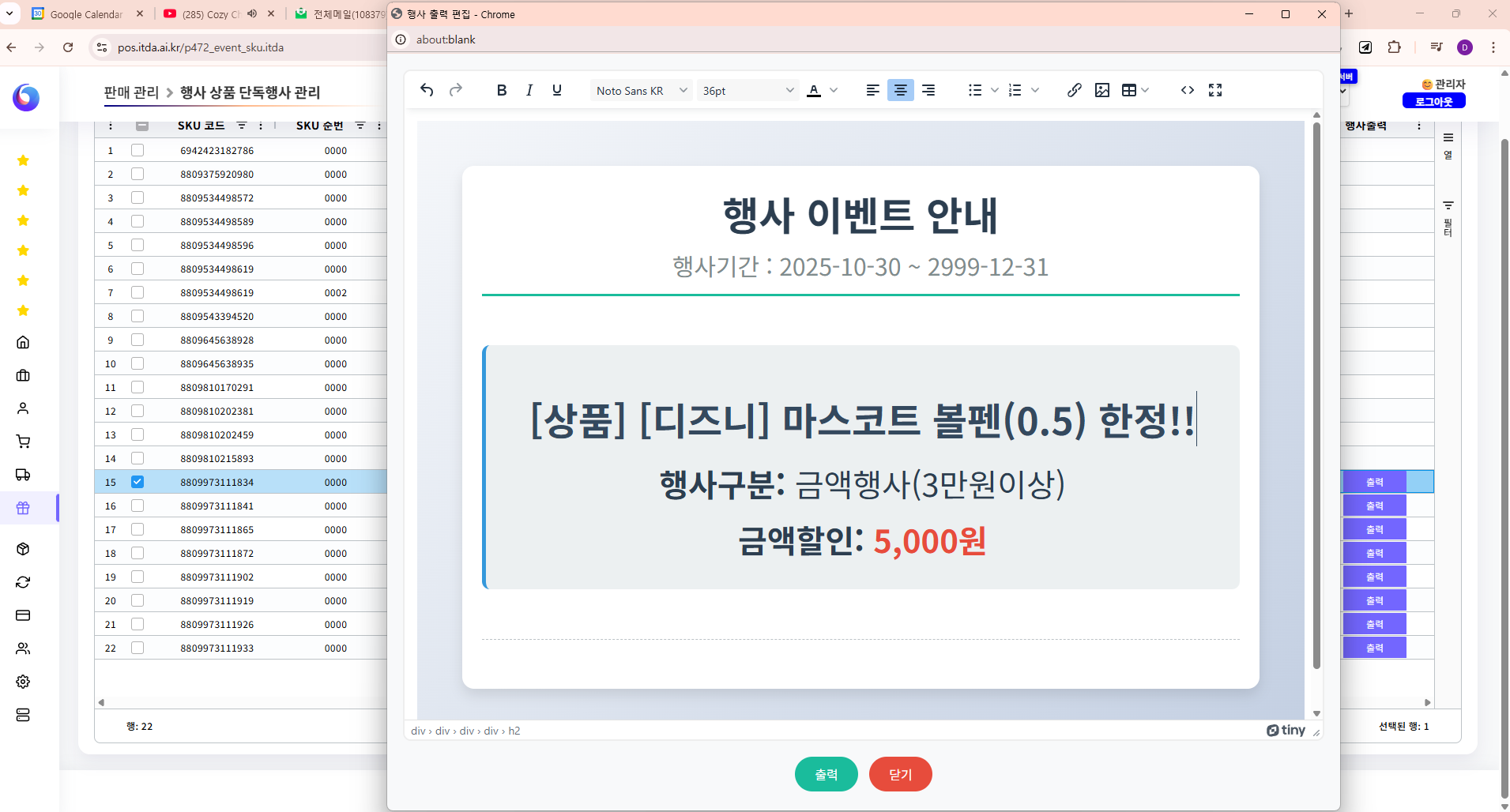Apply underline formatting

pos(557,90)
